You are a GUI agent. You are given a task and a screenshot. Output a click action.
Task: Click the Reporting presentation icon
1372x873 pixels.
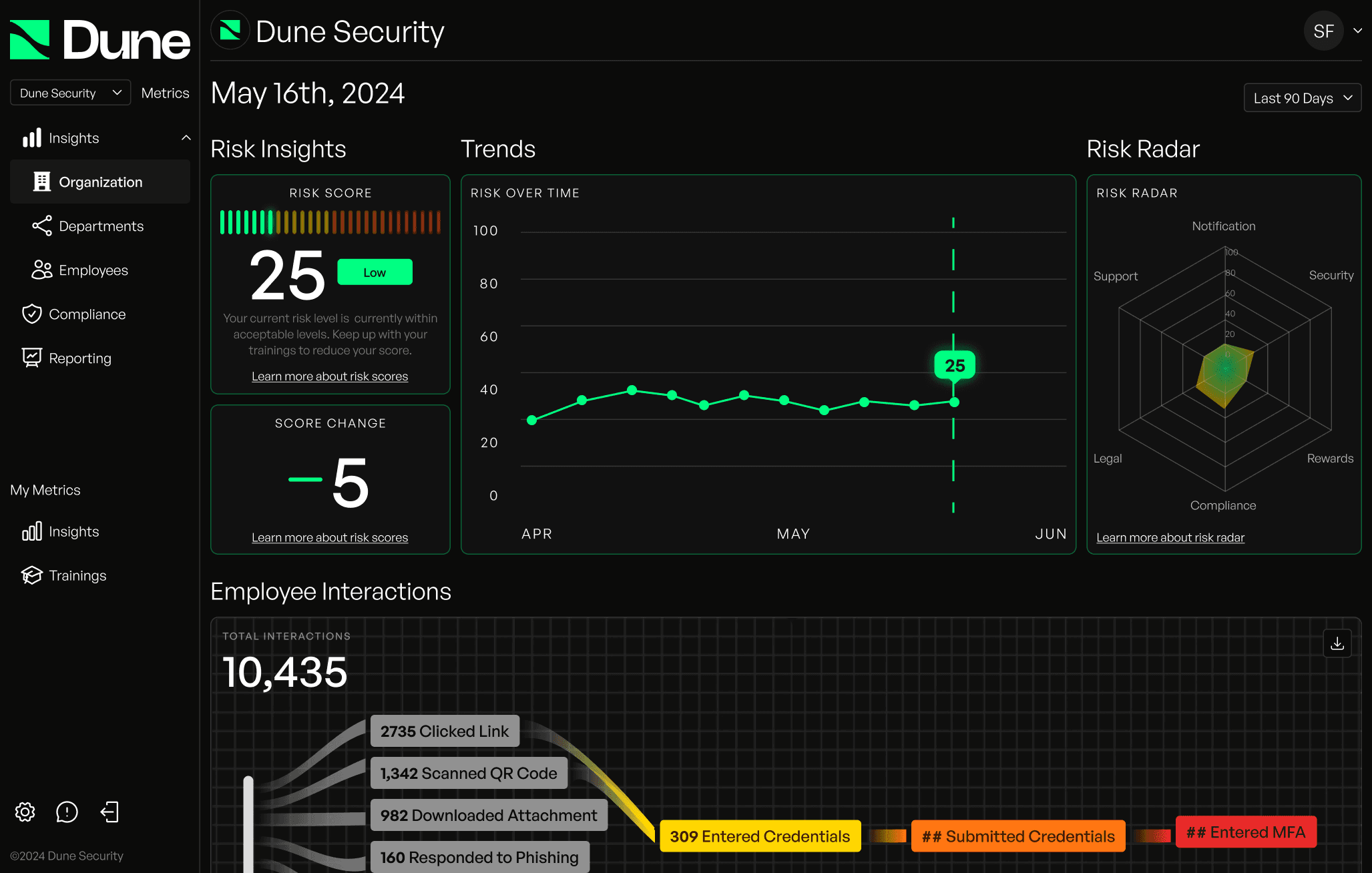31,358
